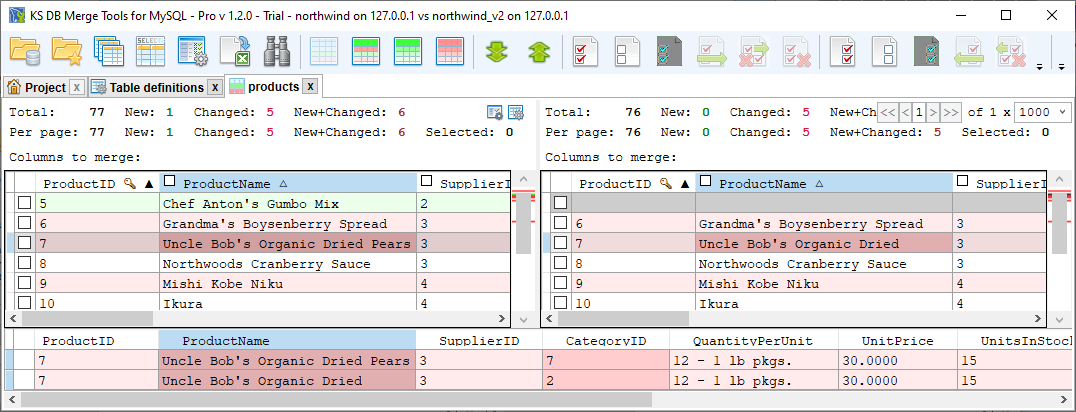Switch to Table definitions tab

pos(156,87)
